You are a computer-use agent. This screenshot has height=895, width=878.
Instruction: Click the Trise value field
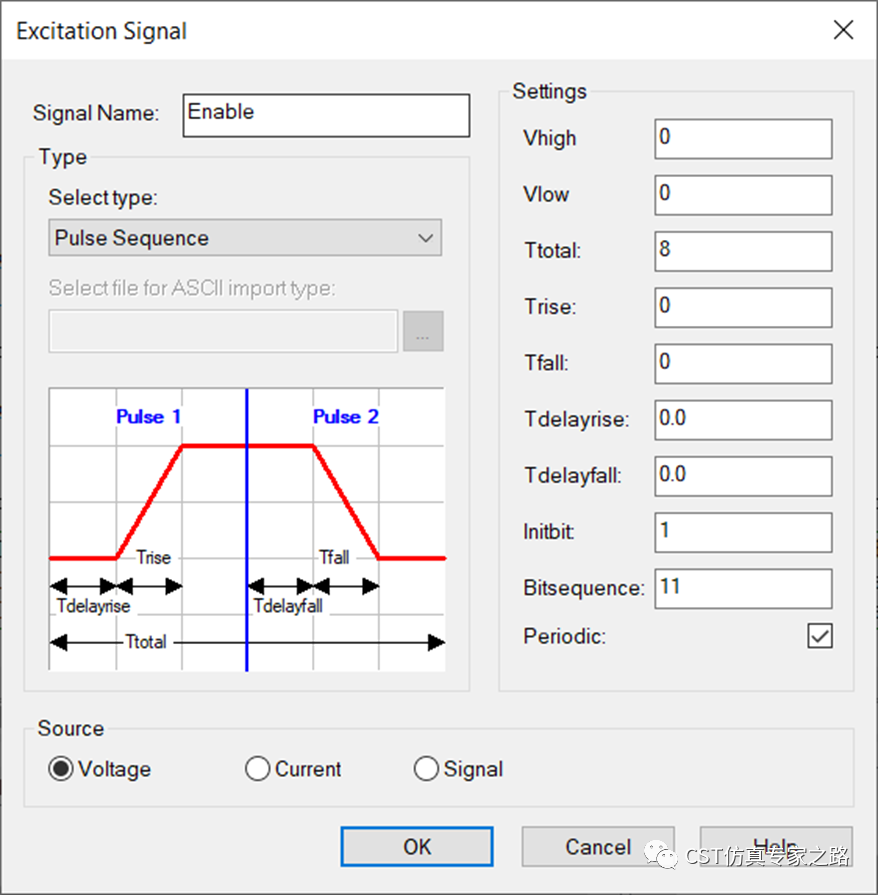[x=742, y=307]
